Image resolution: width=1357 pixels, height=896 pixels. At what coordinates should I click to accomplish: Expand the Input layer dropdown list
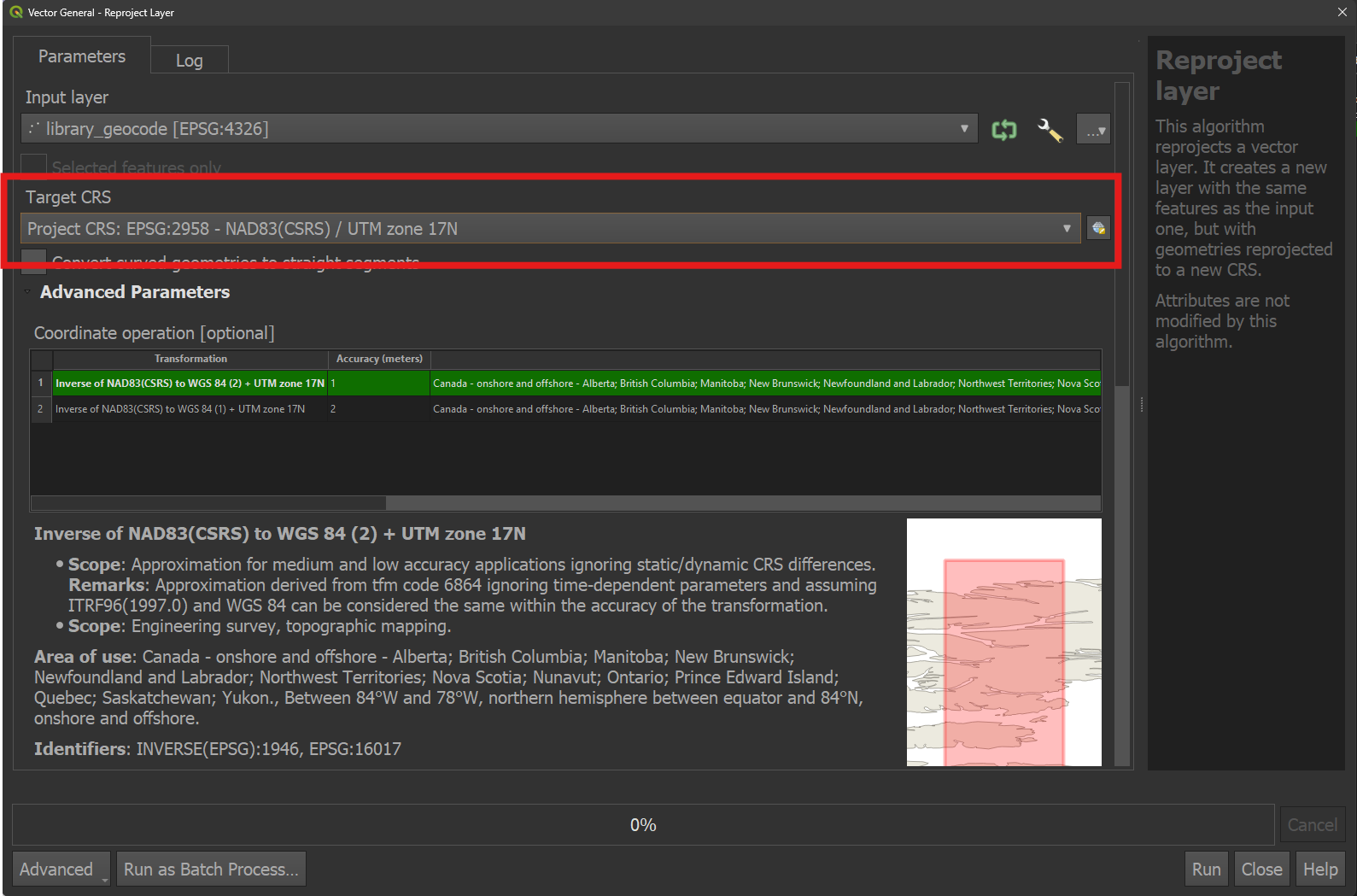coord(499,129)
